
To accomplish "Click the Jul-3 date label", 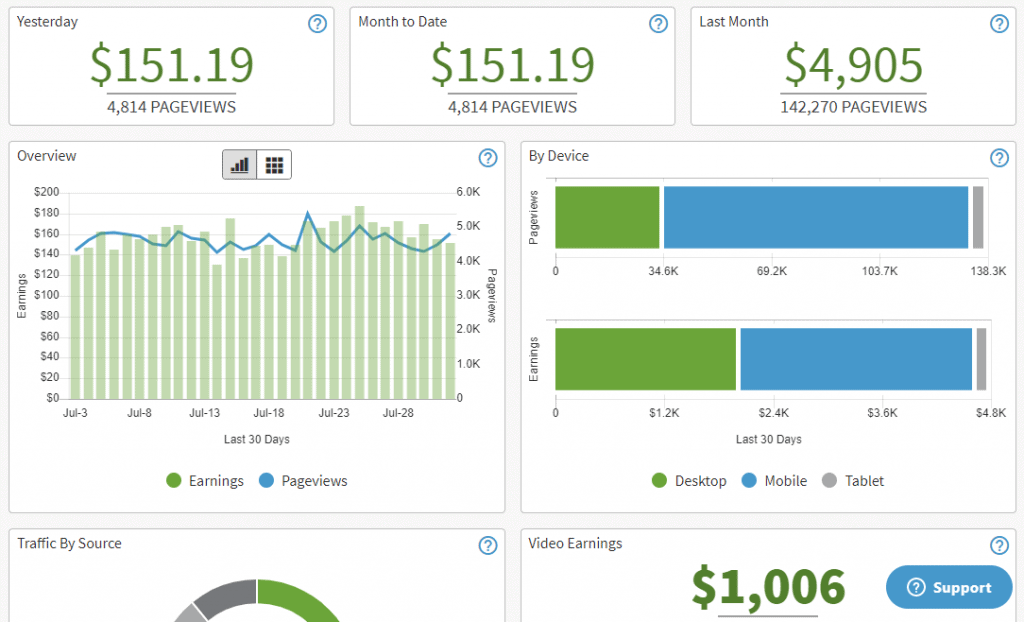I will coord(75,413).
